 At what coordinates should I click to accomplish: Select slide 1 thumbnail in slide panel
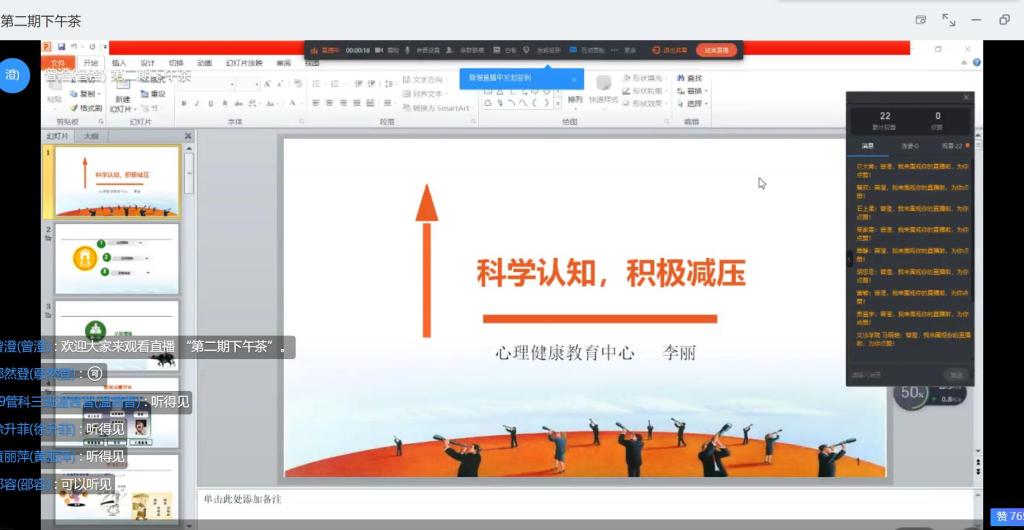[117, 181]
